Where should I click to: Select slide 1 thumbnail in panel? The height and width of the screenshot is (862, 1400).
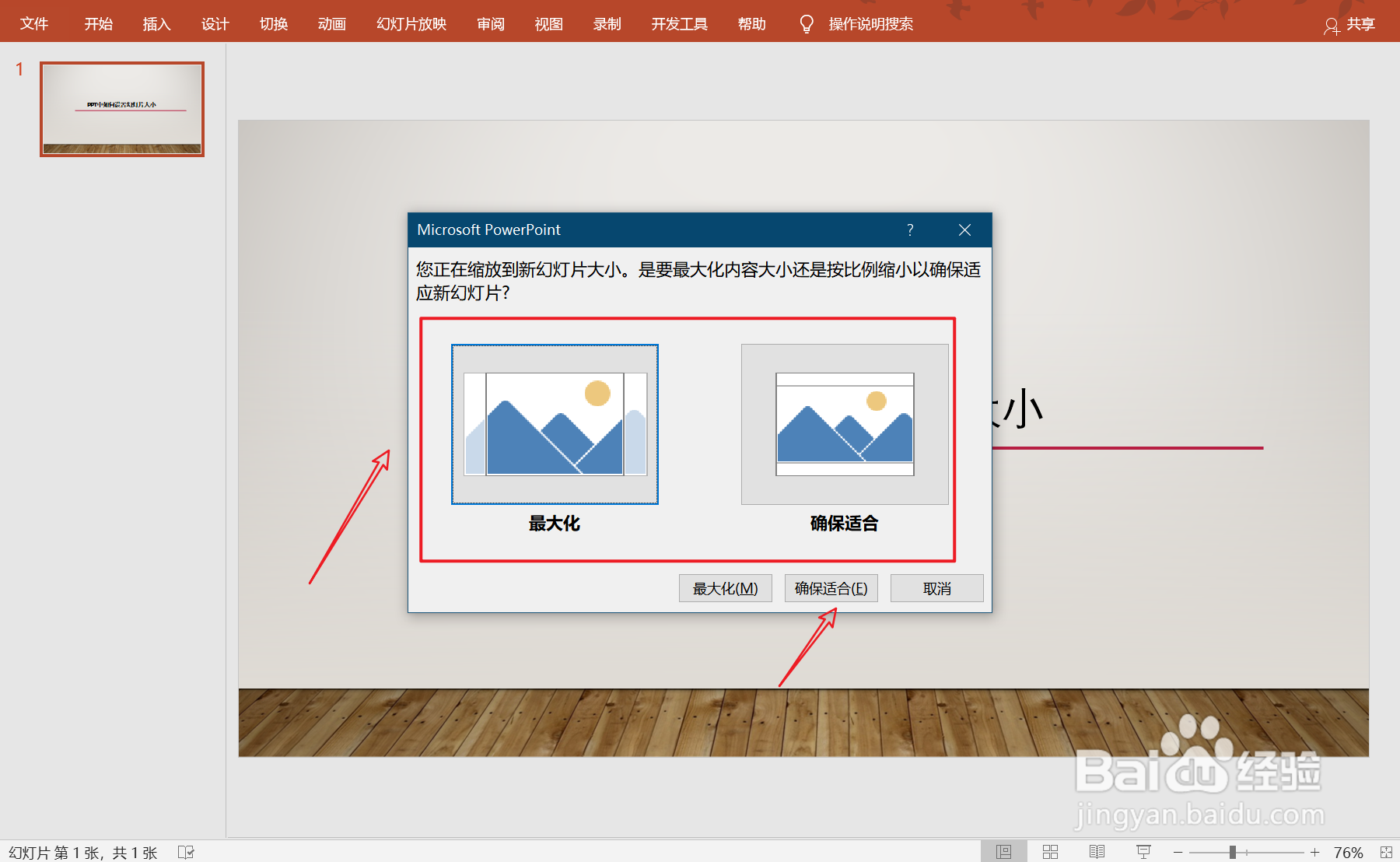click(122, 109)
